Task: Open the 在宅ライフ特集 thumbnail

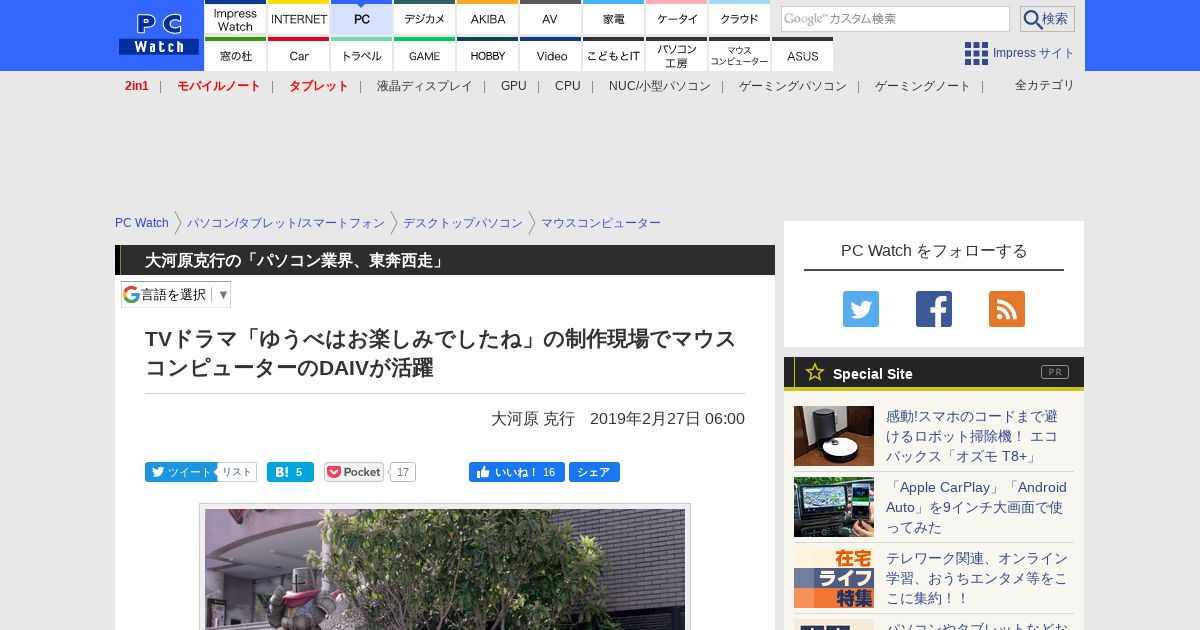Action: point(834,578)
